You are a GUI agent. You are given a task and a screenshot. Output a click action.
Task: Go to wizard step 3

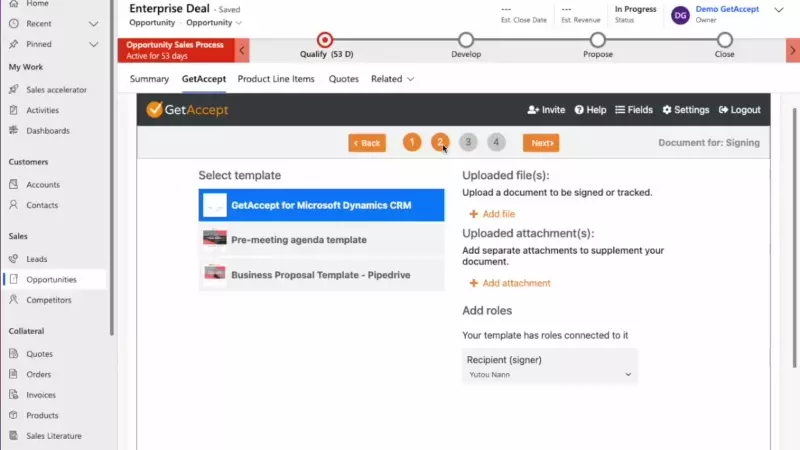[x=468, y=142]
